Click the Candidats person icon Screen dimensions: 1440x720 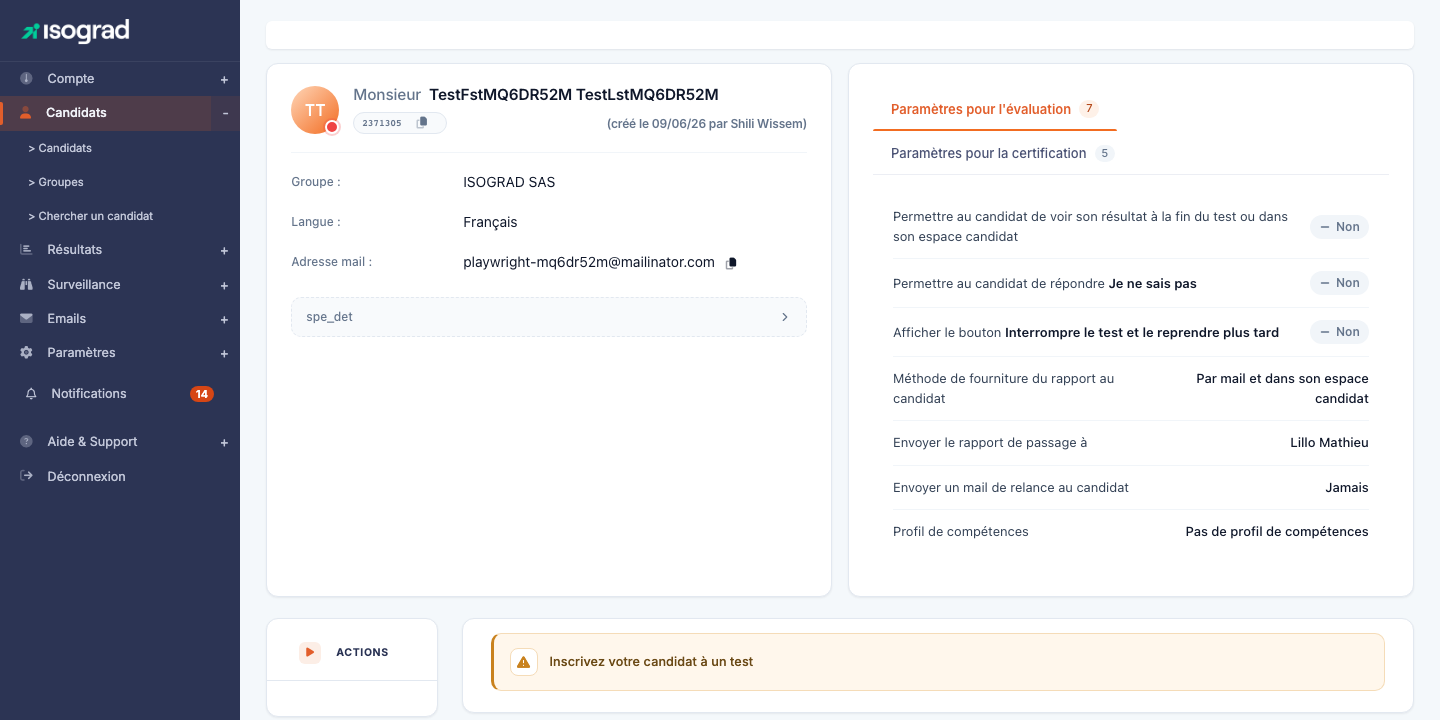click(26, 113)
